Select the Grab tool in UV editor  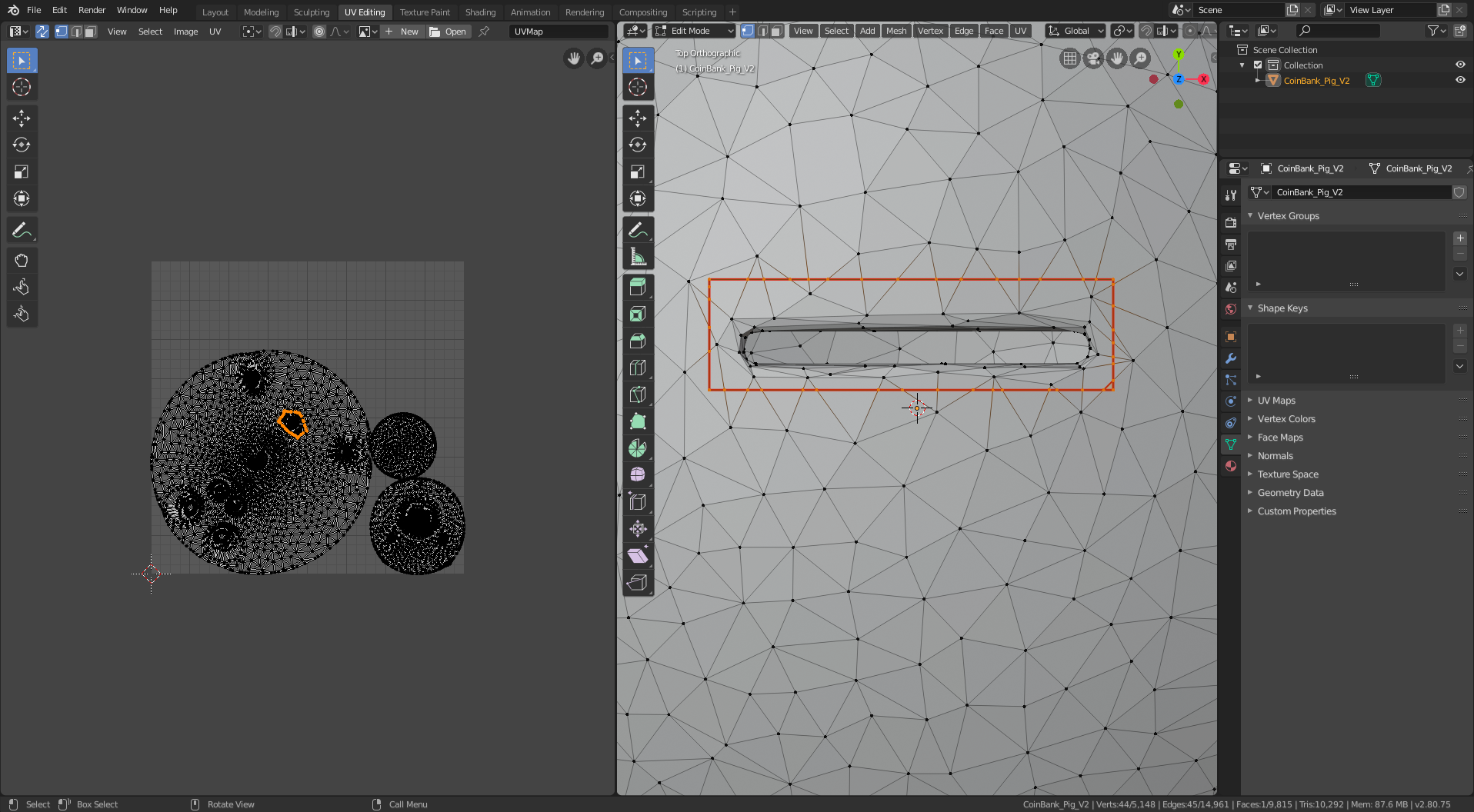click(22, 260)
